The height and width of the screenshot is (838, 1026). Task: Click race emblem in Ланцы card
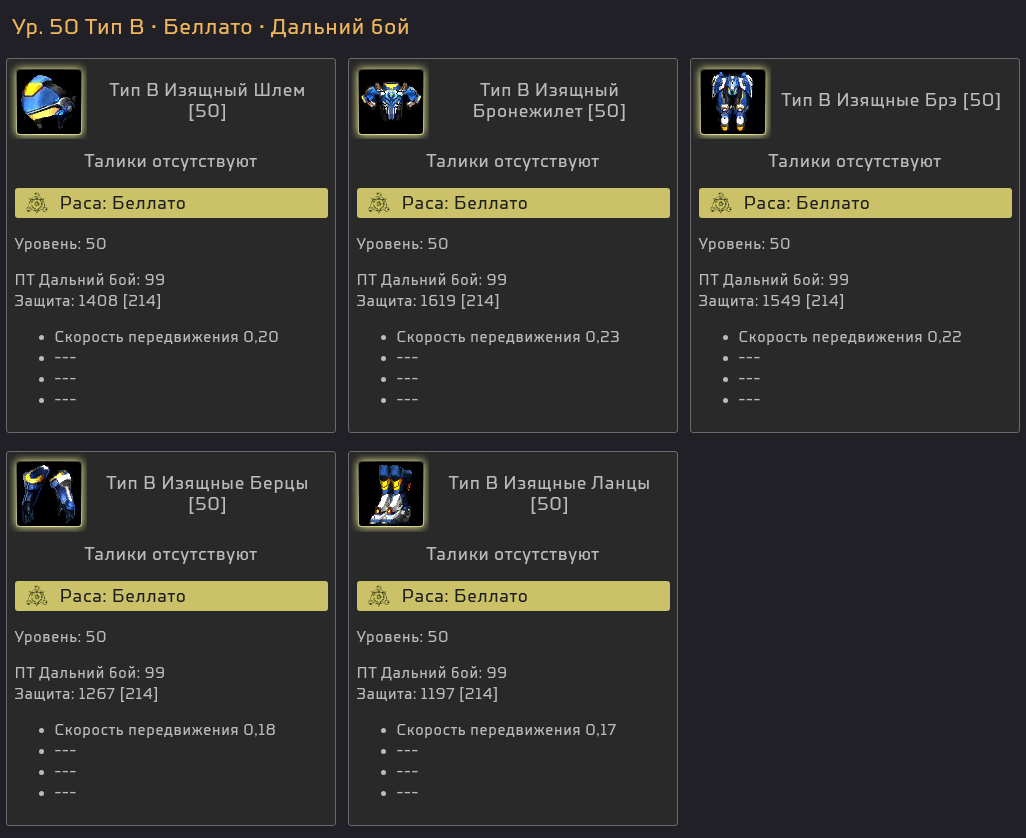pyautogui.click(x=379, y=597)
